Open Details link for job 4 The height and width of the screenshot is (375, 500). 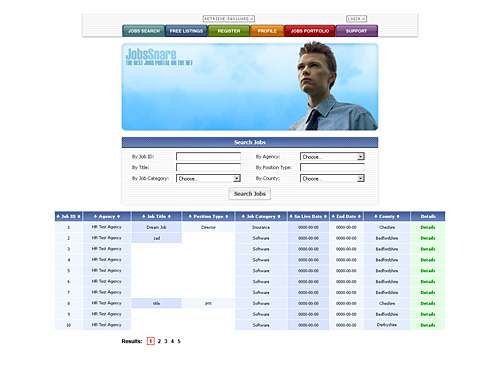(x=428, y=260)
